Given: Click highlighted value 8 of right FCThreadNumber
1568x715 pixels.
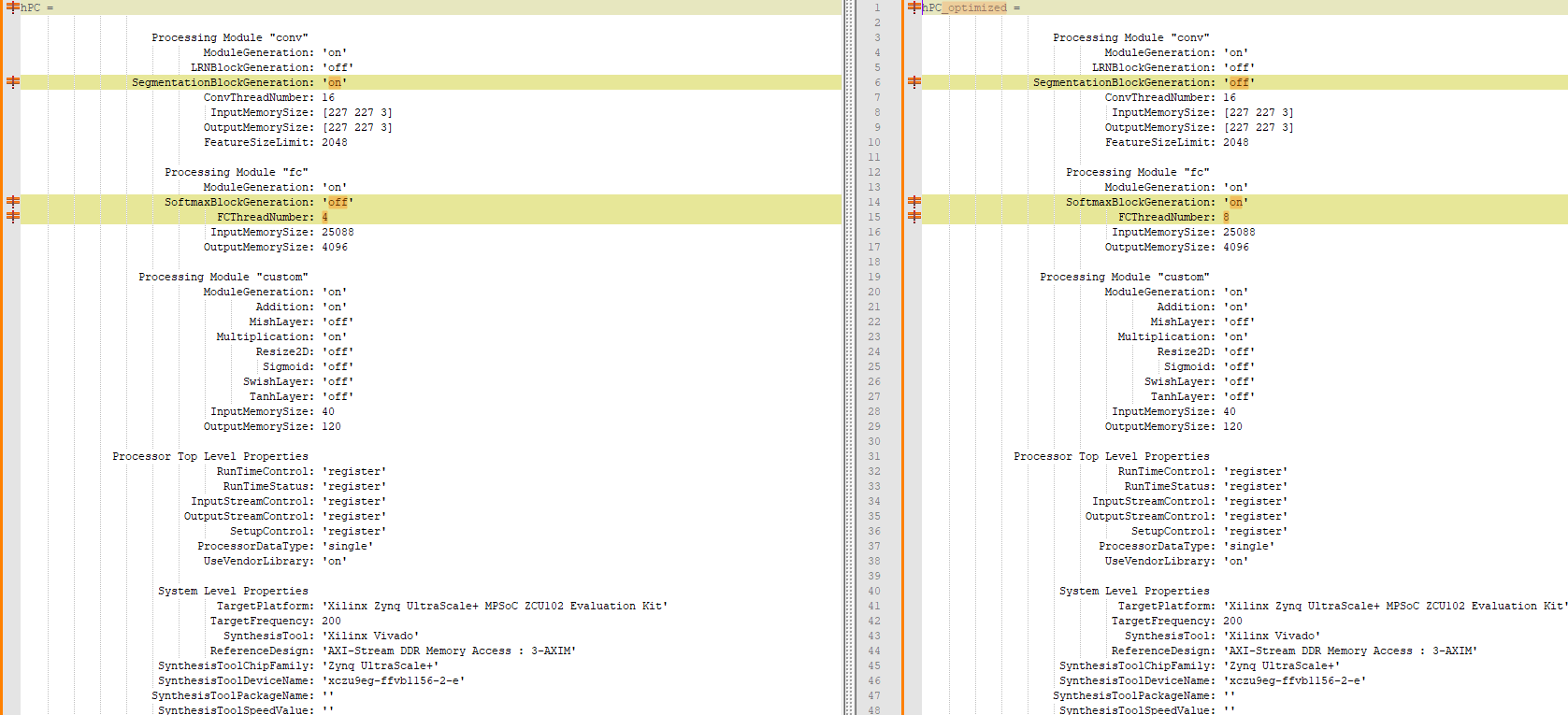Looking at the screenshot, I should click(1226, 217).
